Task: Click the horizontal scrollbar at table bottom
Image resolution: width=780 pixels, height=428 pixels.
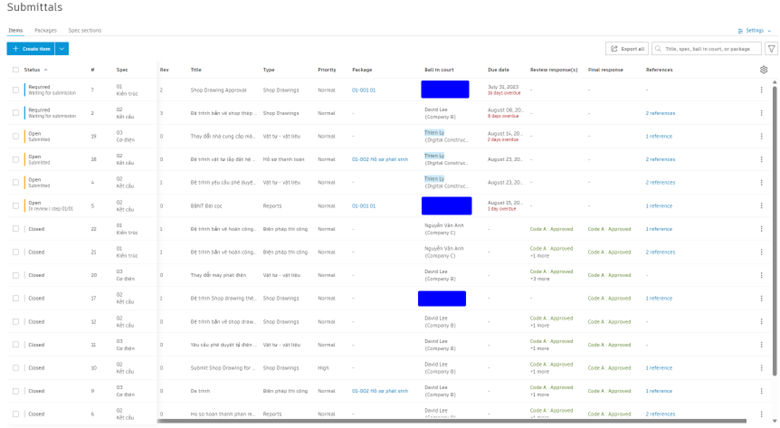Action: click(x=452, y=421)
